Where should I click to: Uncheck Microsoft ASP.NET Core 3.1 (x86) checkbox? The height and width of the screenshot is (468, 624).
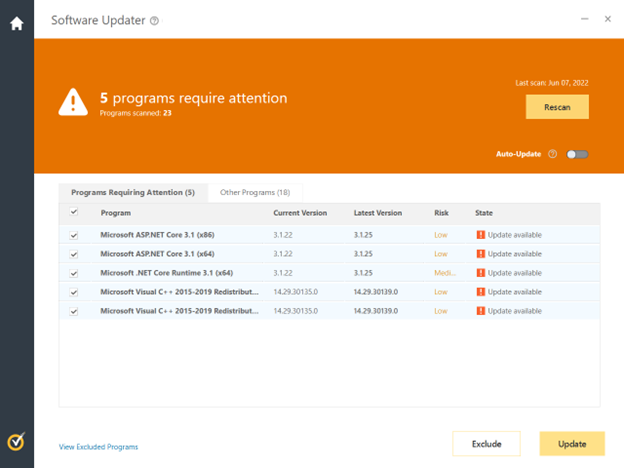74,235
